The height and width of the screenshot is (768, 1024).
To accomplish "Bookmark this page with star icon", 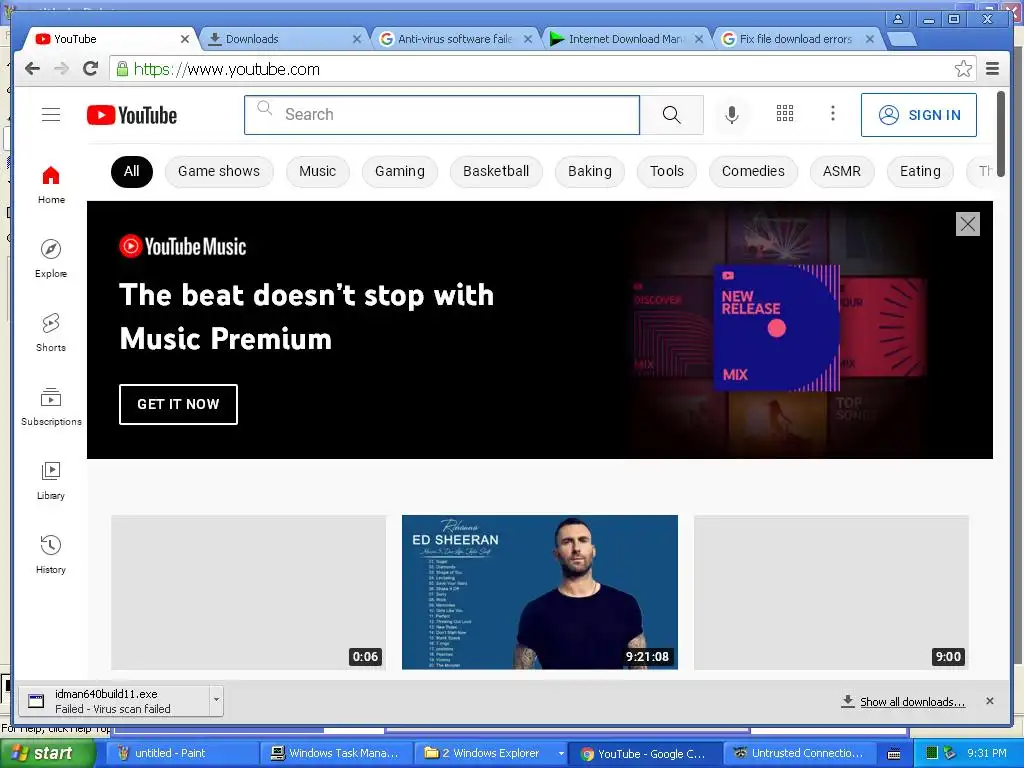I will (x=963, y=69).
